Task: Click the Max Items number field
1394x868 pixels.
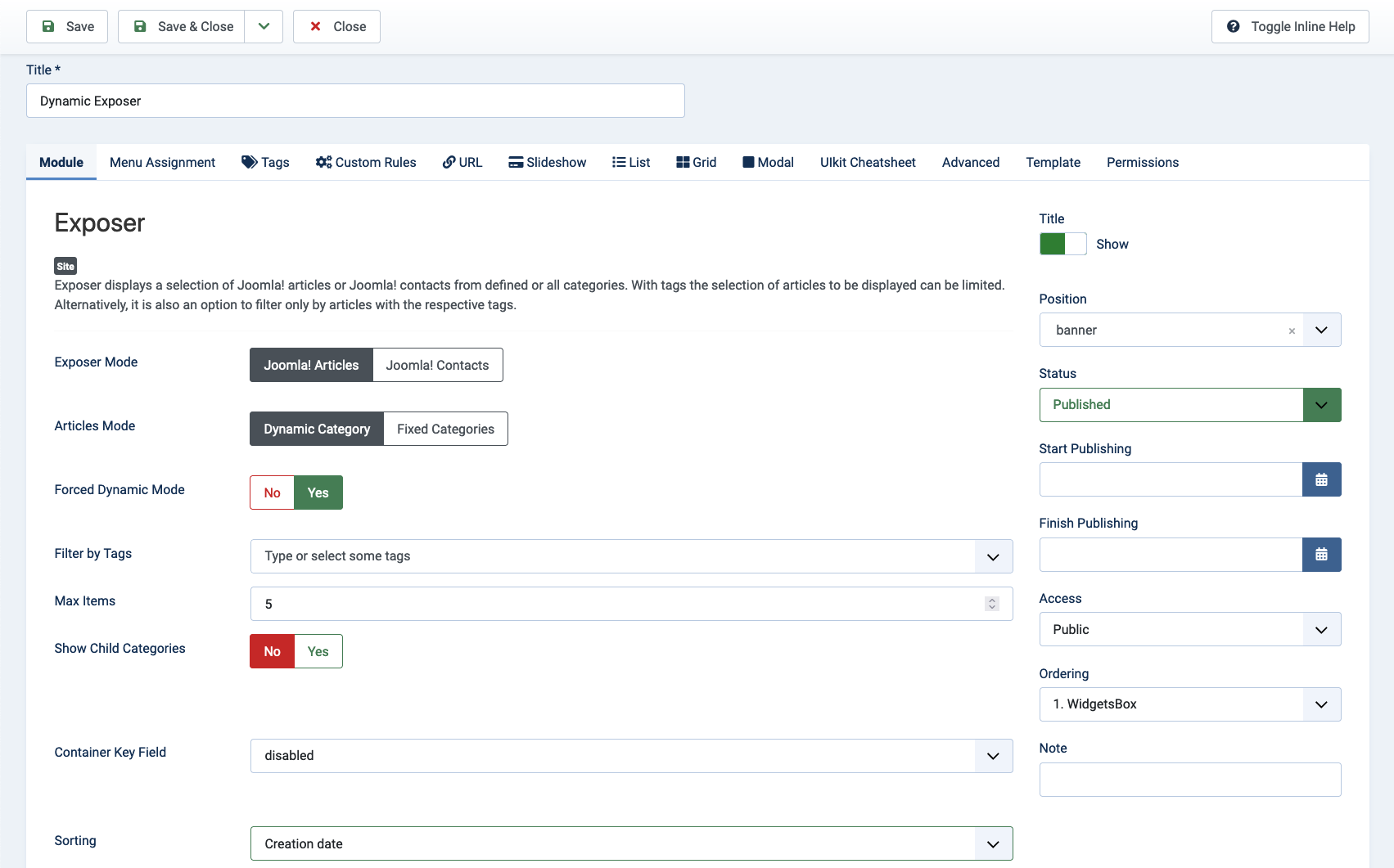Action: tap(631, 604)
